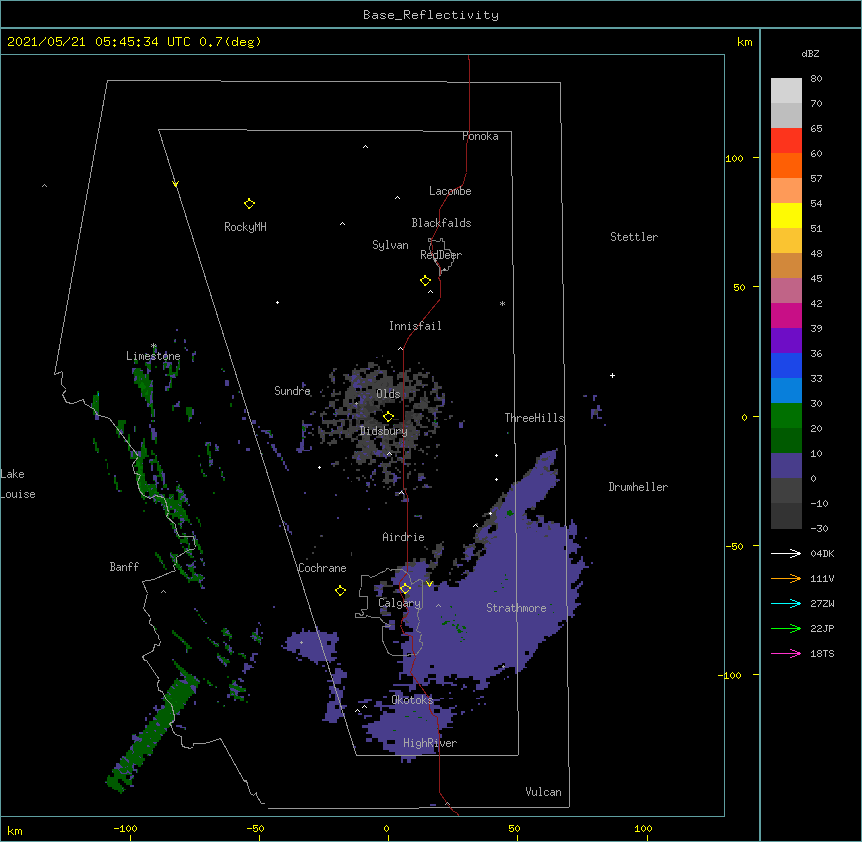The image size is (862, 842).
Task: Click the yellow marker southeast of Cochrane
Action: 340,590
